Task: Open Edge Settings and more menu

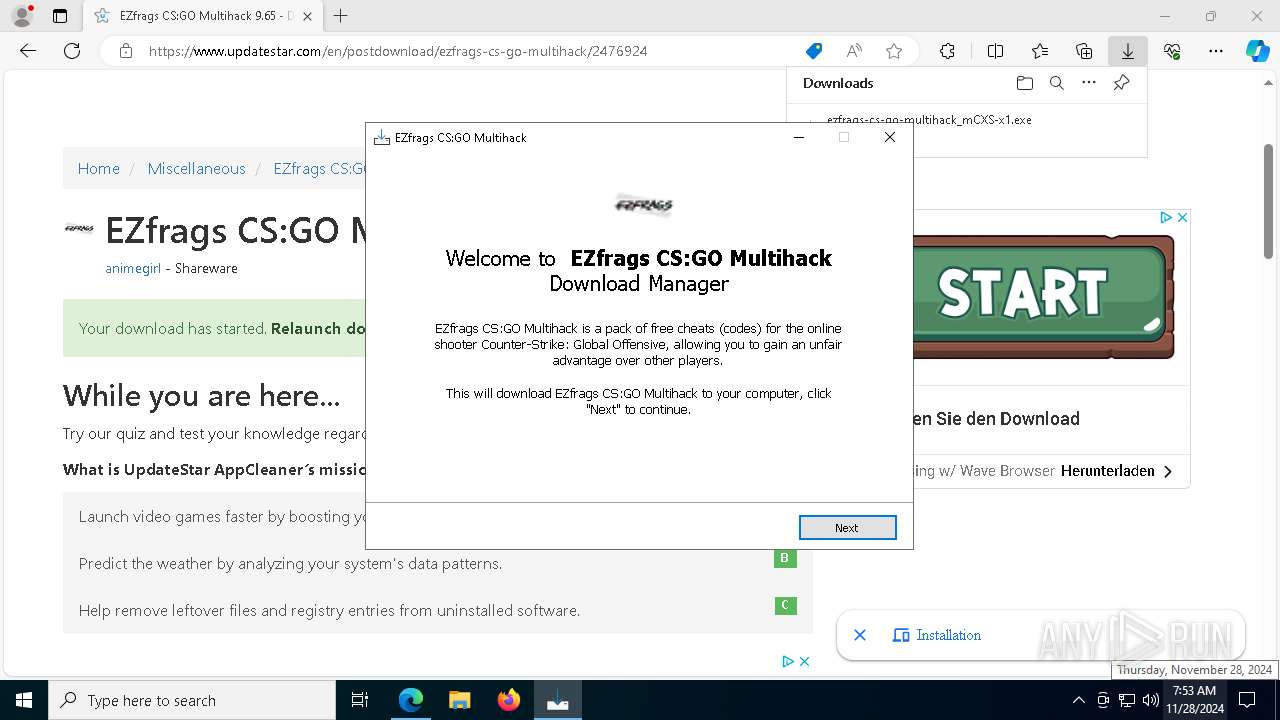Action: tap(1216, 51)
